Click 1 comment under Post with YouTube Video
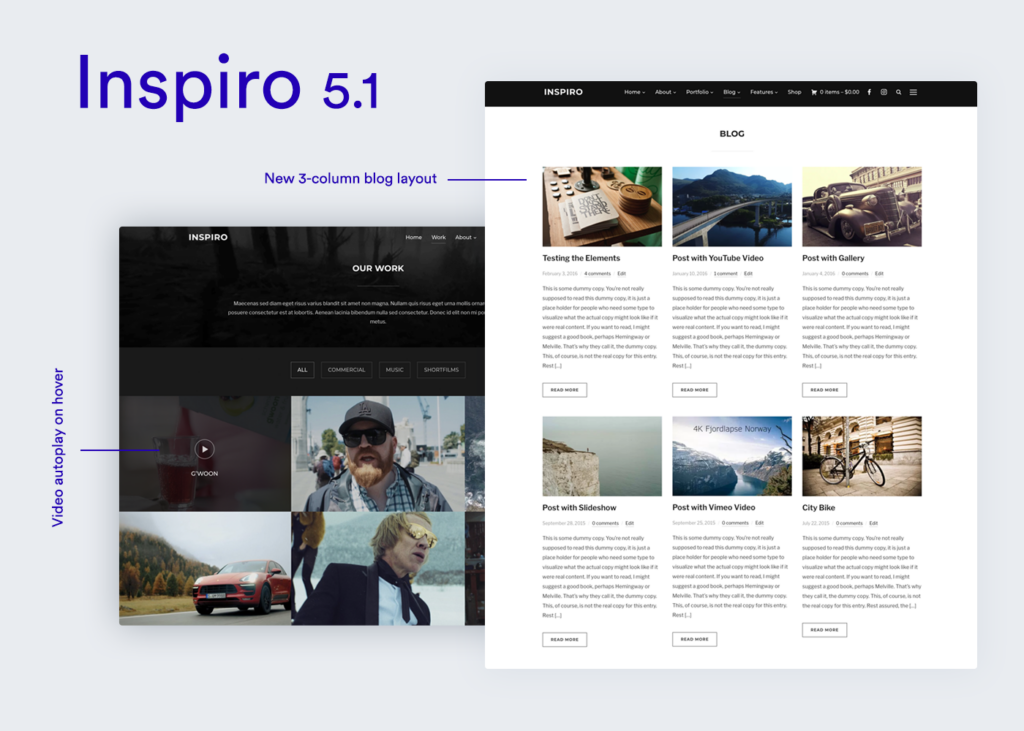This screenshot has height=731, width=1024. pos(726,274)
